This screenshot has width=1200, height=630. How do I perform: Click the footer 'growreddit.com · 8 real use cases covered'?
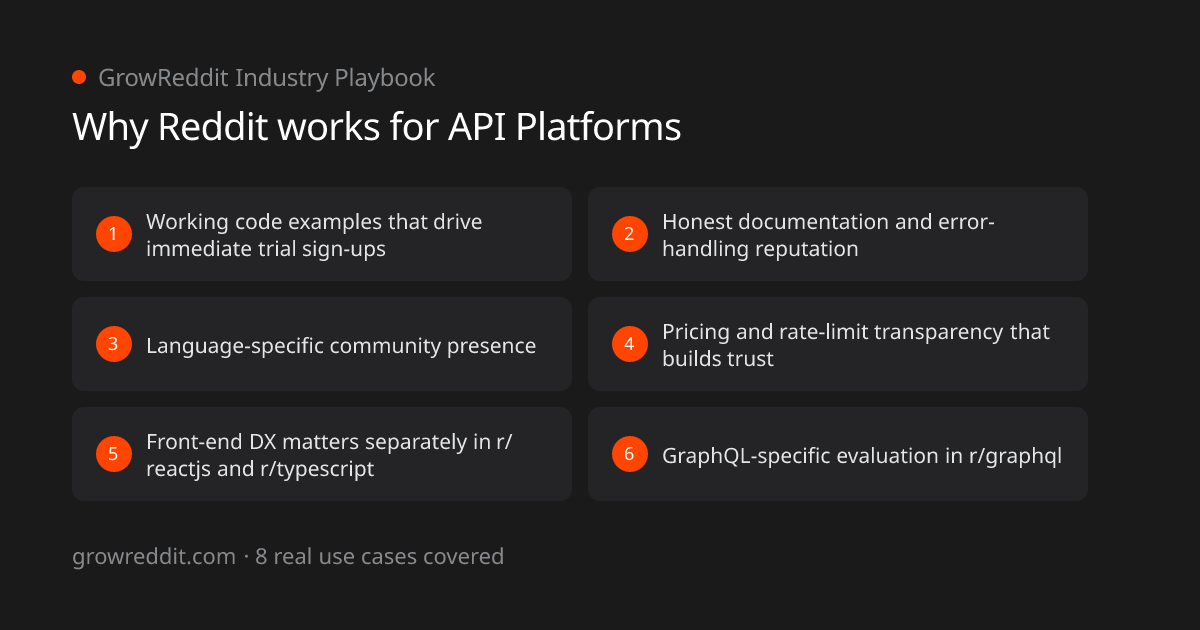(x=288, y=557)
